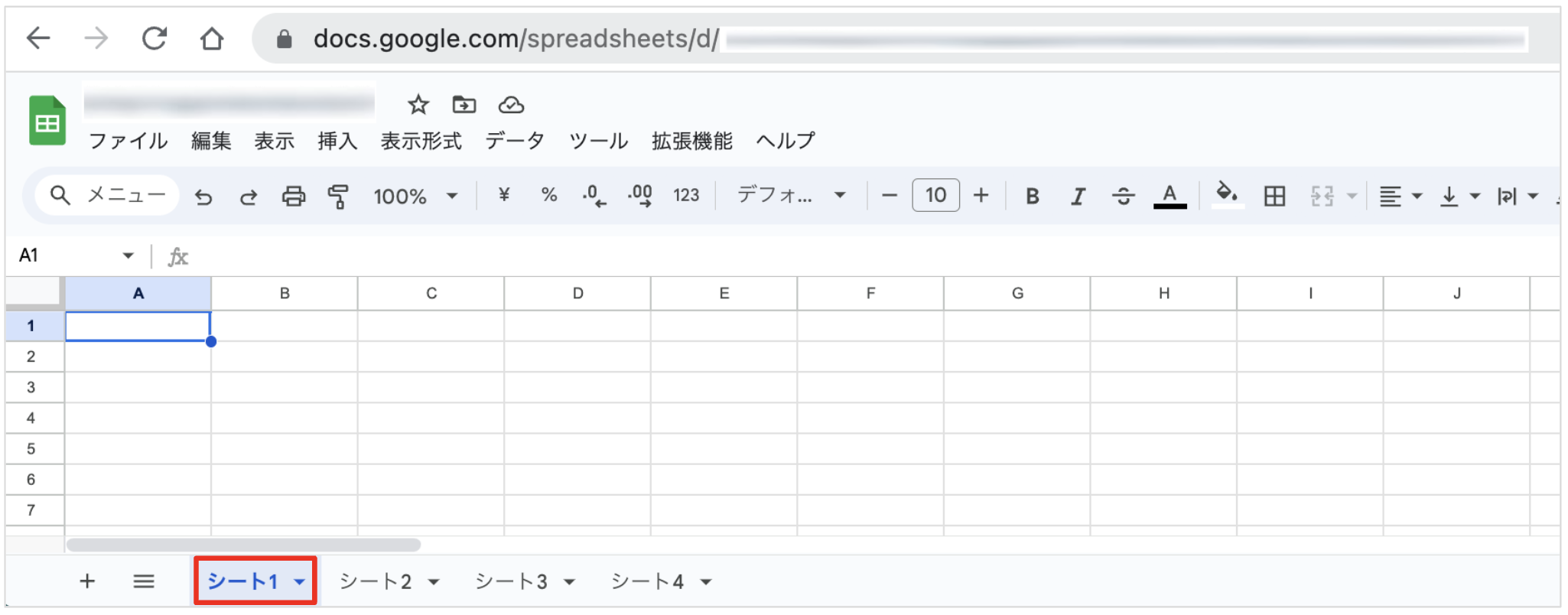The height and width of the screenshot is (615, 1568).
Task: Open the ヘルプ menu
Action: click(x=786, y=141)
